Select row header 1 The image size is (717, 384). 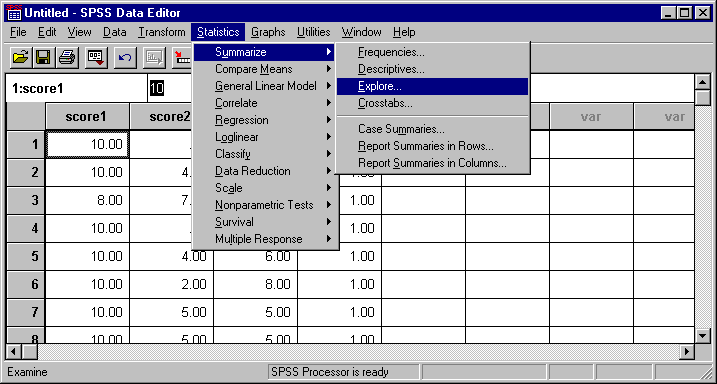pos(26,144)
